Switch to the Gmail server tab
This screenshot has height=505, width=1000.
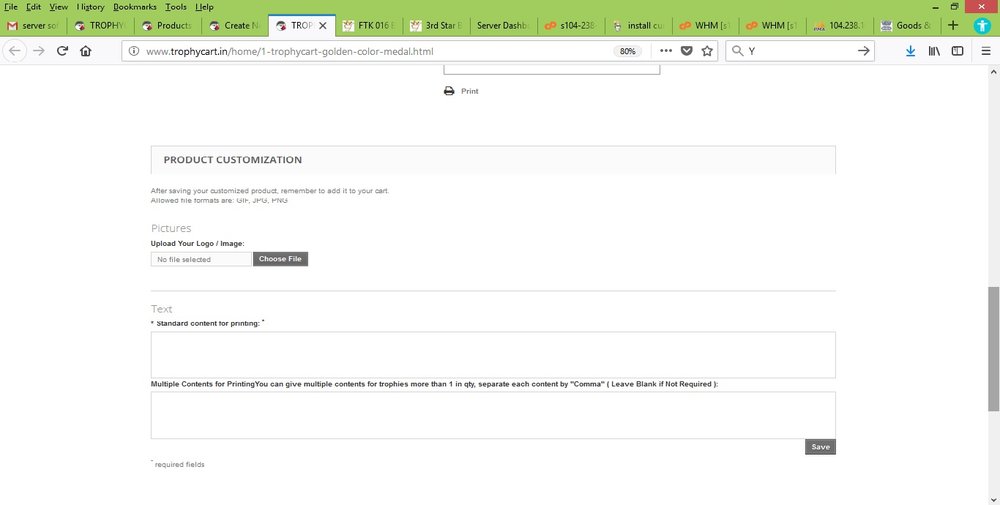click(x=33, y=26)
